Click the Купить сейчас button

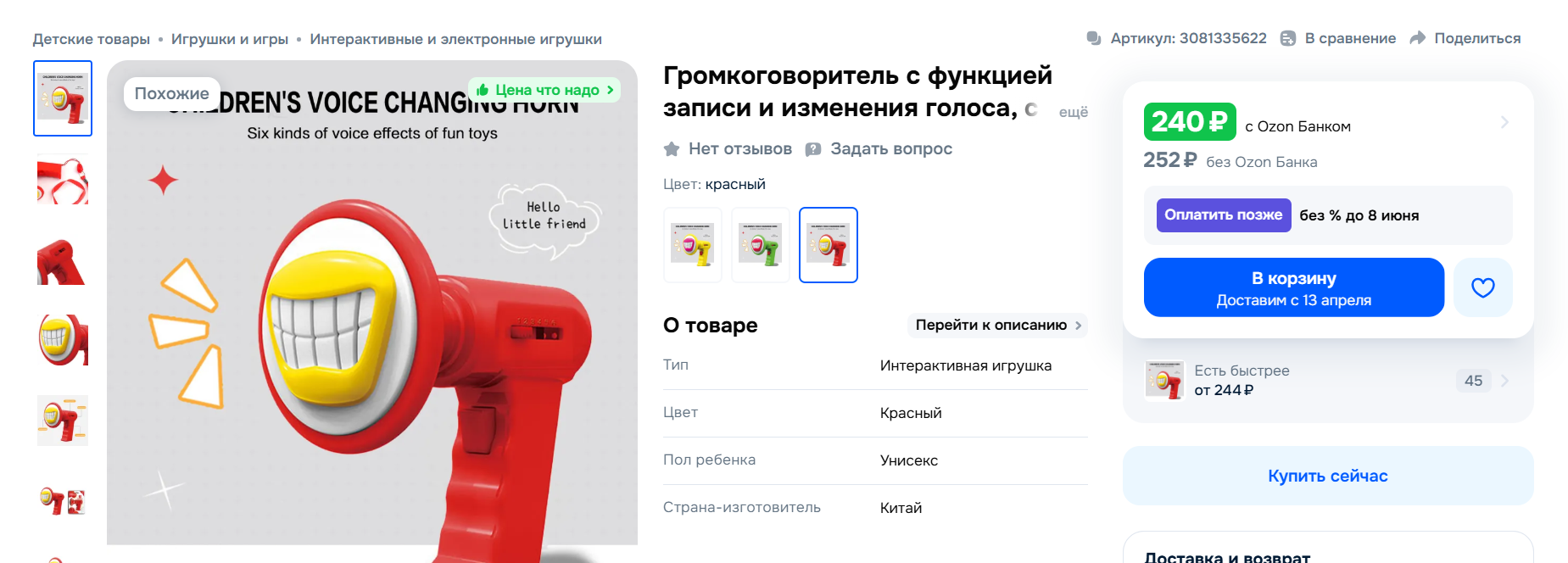(x=1328, y=476)
